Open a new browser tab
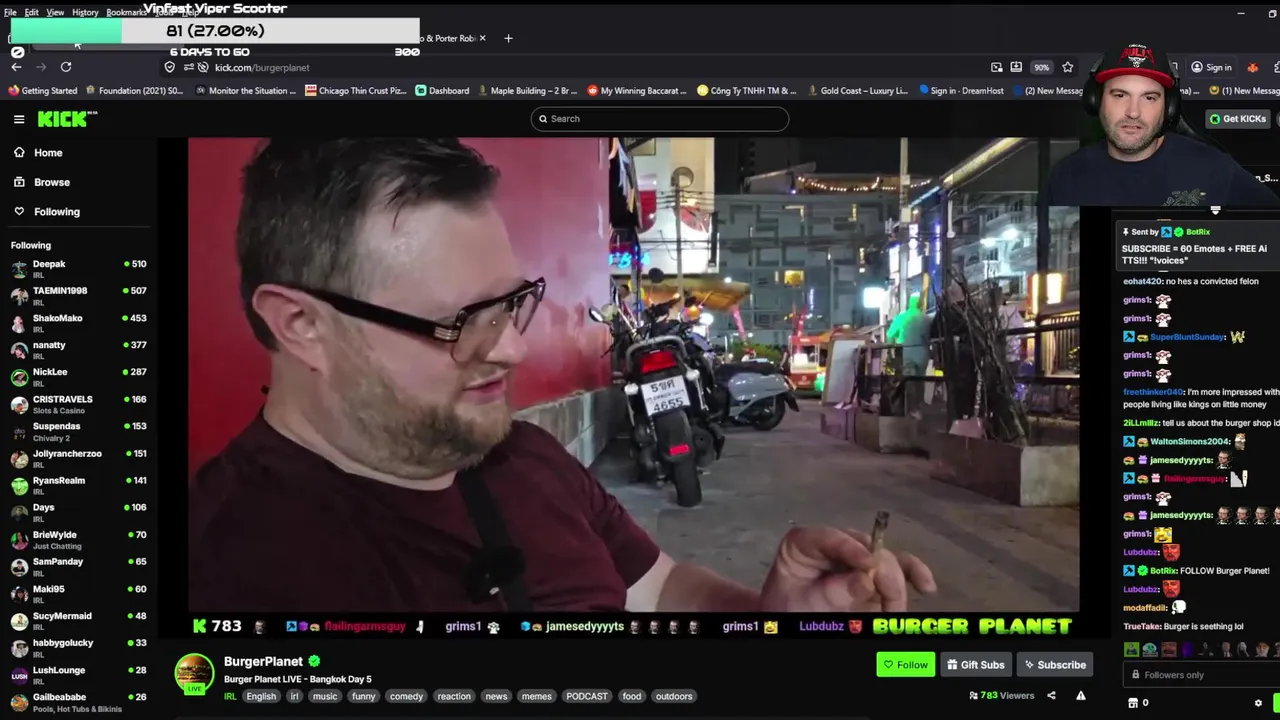The height and width of the screenshot is (720, 1280). coord(508,38)
